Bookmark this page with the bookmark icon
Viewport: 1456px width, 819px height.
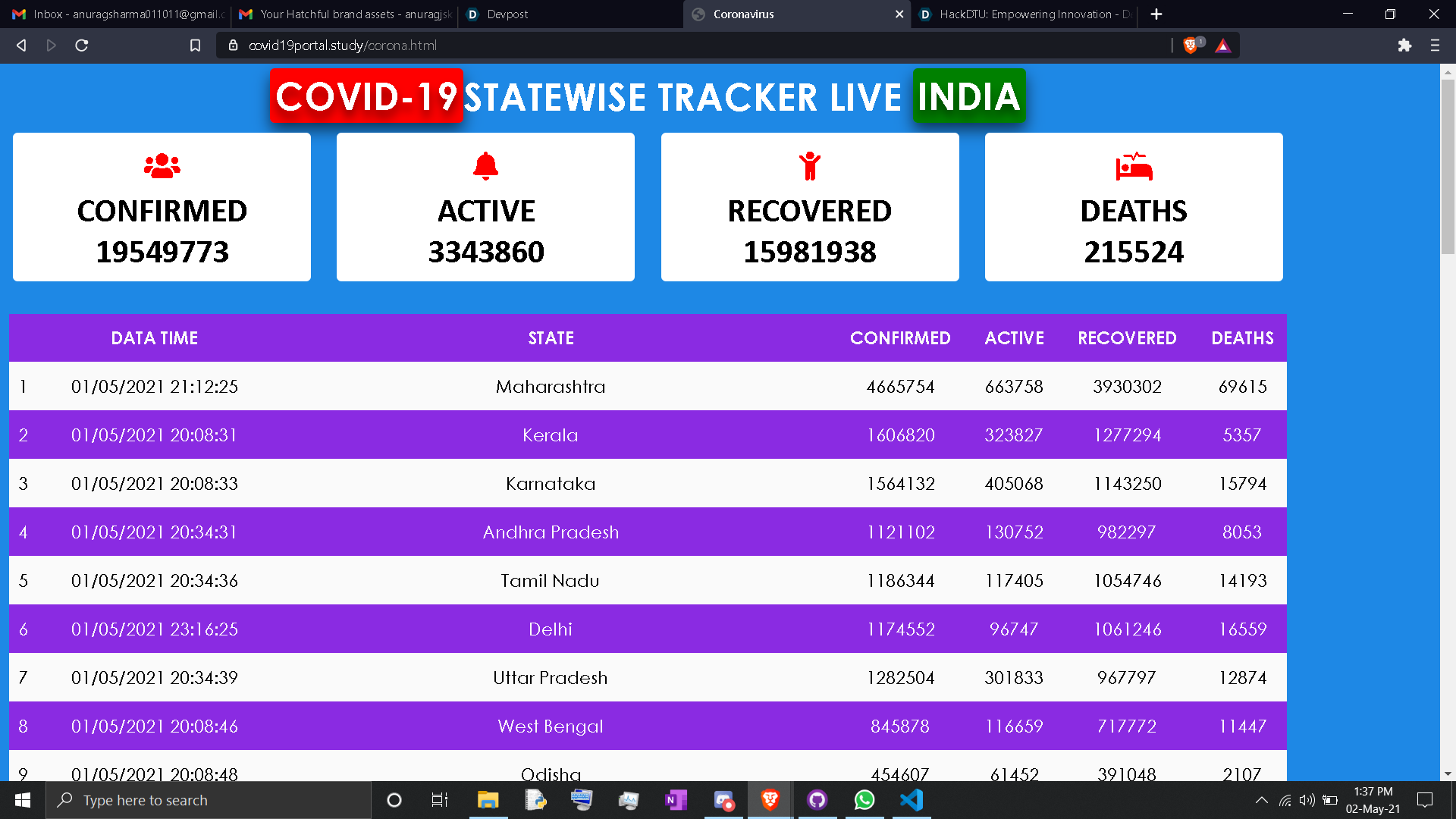click(195, 45)
